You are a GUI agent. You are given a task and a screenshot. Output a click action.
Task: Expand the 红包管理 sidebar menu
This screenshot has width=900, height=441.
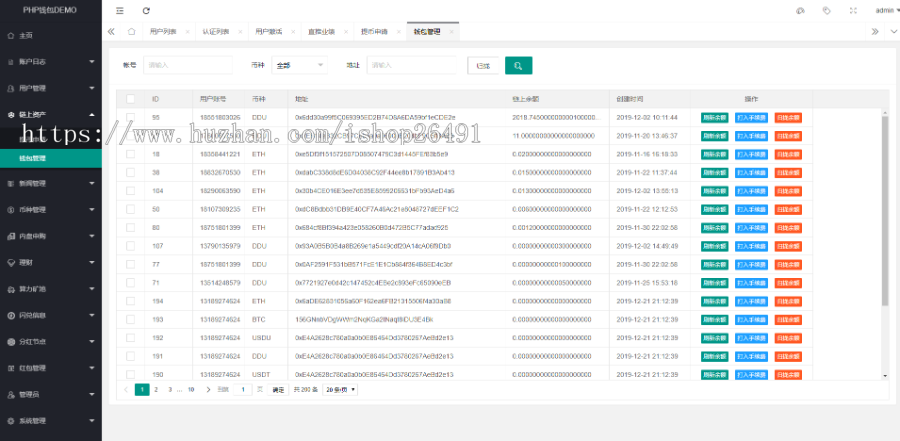(x=51, y=368)
